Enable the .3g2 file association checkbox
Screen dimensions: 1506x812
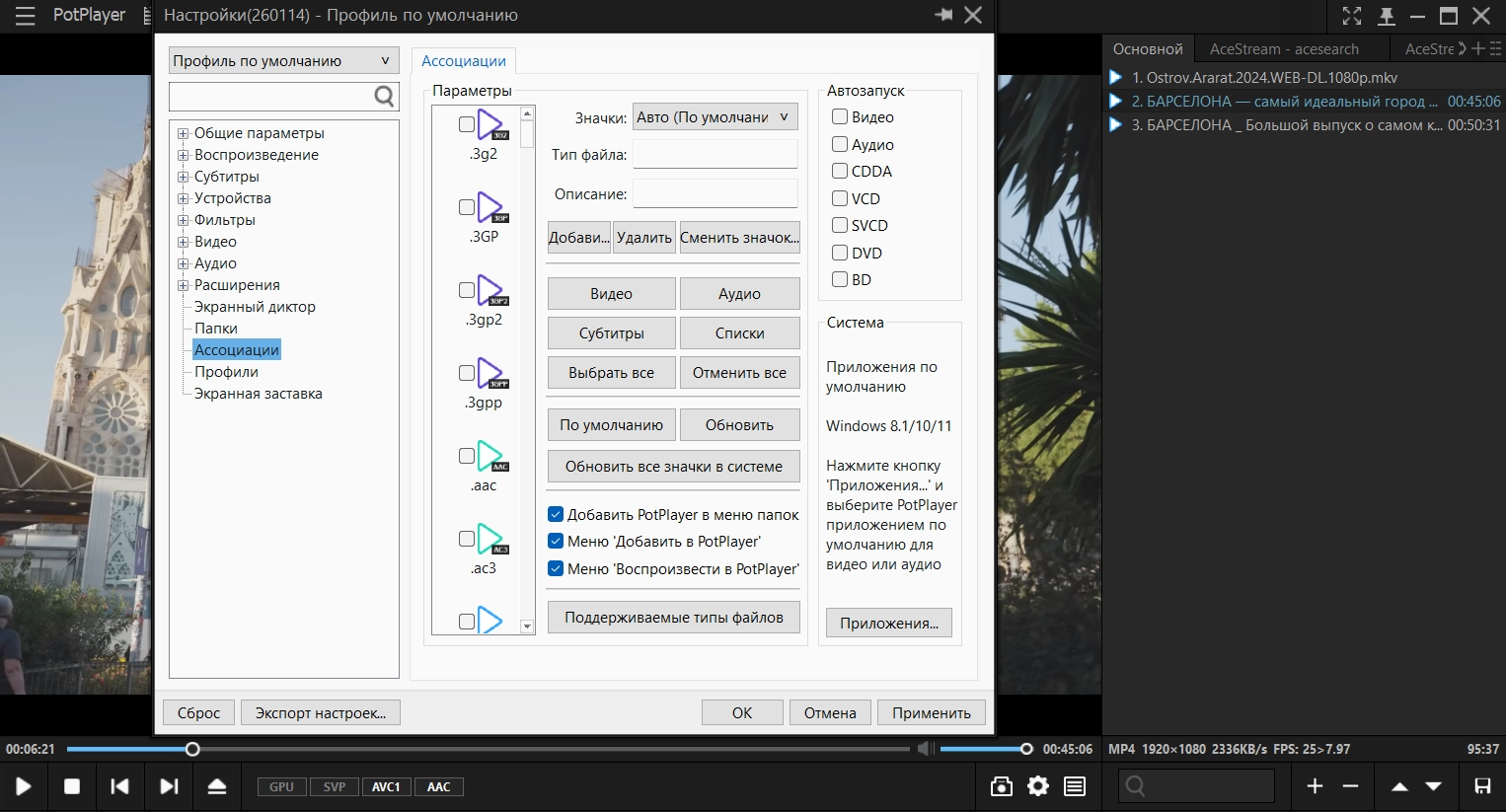pyautogui.click(x=467, y=124)
